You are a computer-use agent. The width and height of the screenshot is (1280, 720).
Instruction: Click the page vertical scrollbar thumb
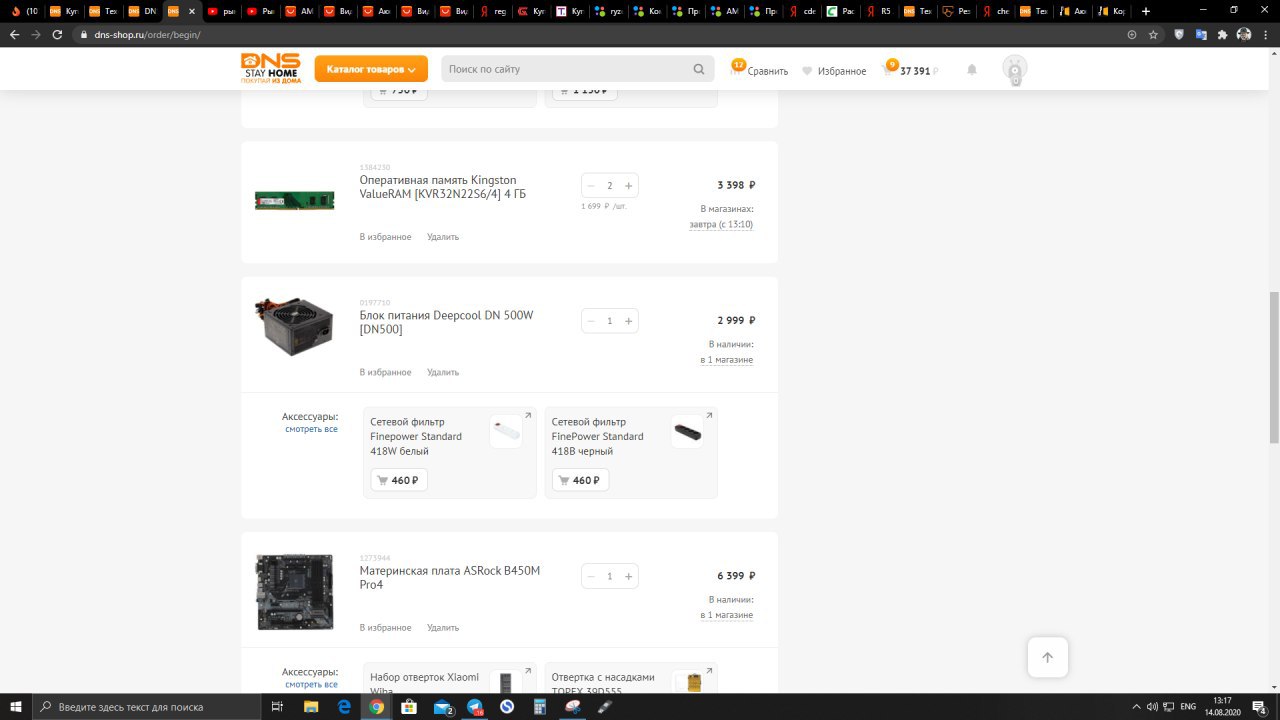(1274, 367)
